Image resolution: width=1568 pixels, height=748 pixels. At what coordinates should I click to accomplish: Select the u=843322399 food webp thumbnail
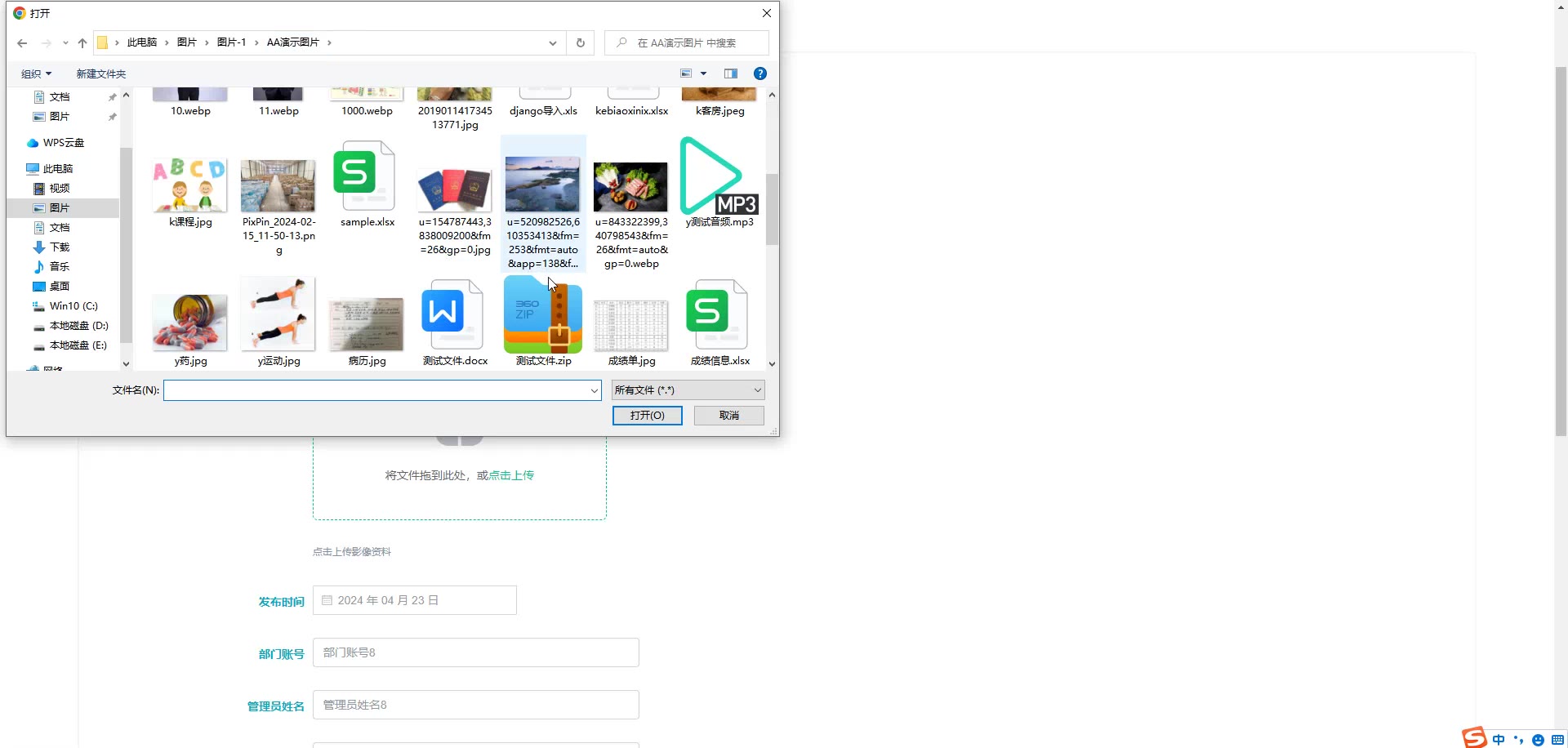coord(631,187)
